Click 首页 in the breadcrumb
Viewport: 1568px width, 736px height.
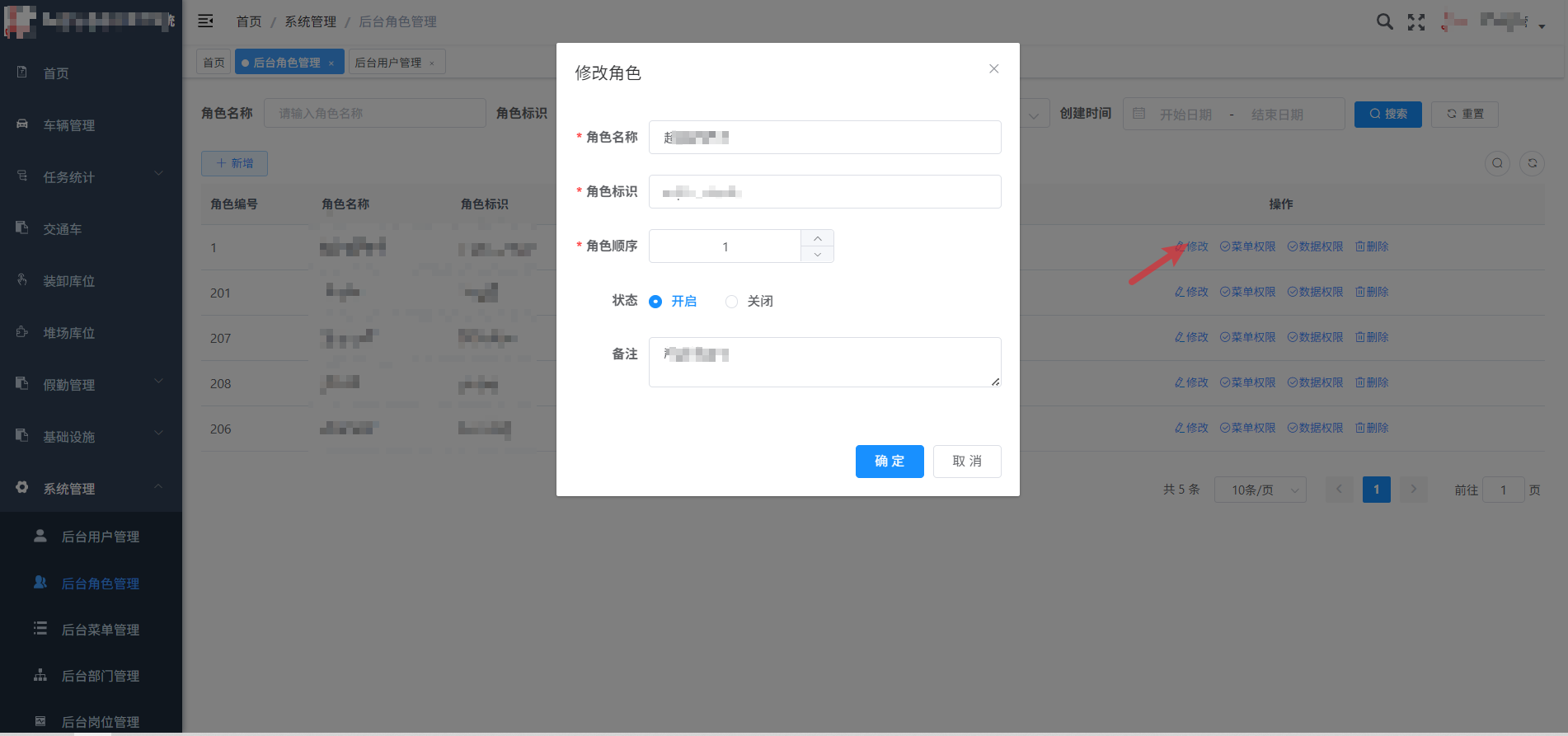point(249,21)
